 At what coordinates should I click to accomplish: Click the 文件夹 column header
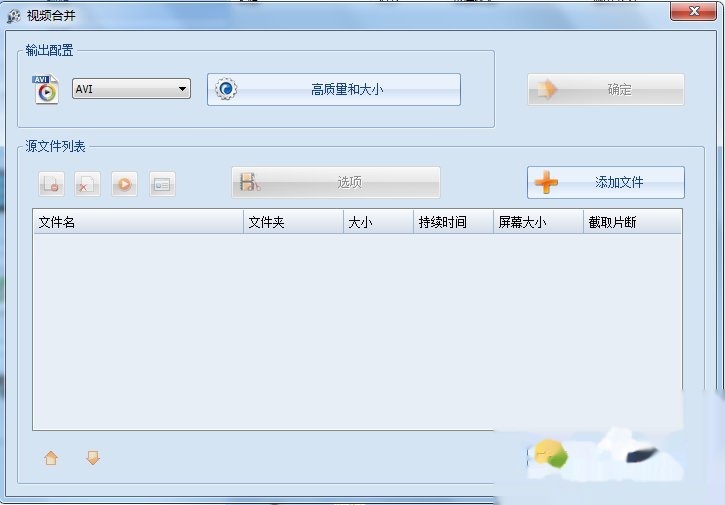click(293, 222)
